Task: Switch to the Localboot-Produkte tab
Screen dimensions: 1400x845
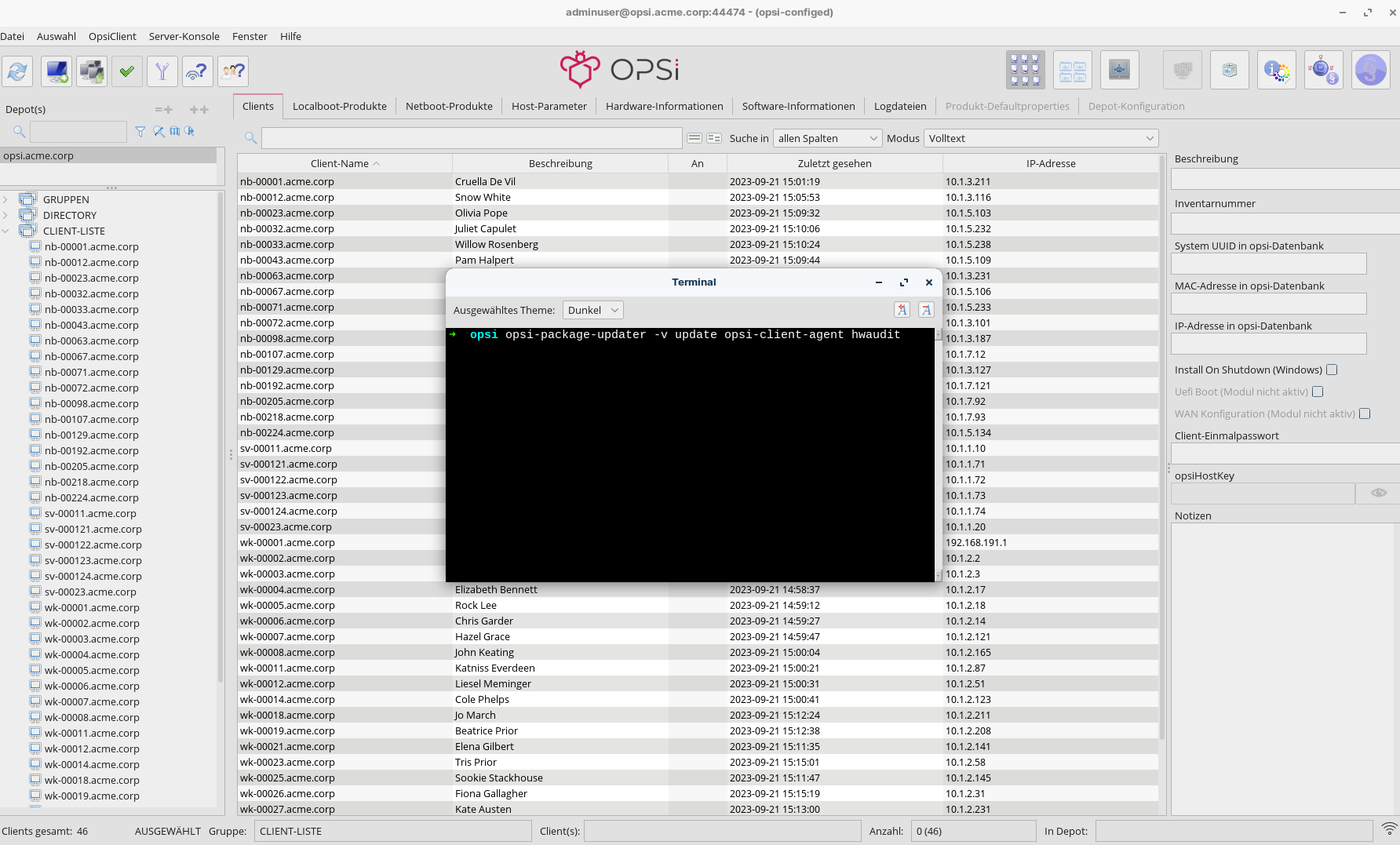Action: pyautogui.click(x=340, y=106)
